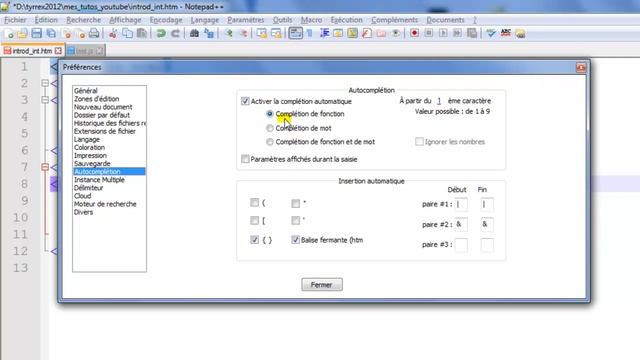
Task: Click paire #1 Début input field
Action: click(461, 204)
